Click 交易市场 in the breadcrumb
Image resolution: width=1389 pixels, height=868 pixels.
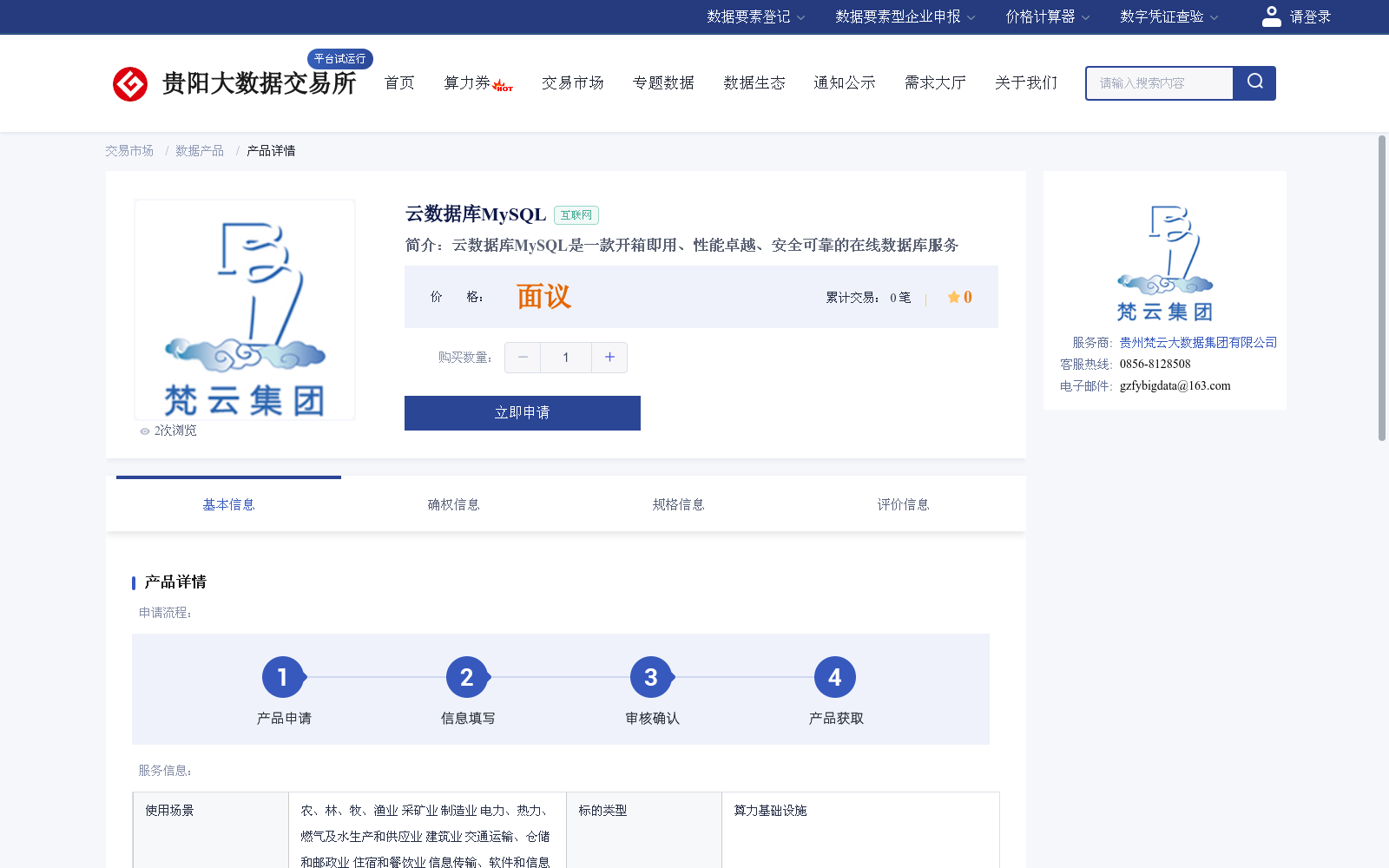tap(129, 151)
